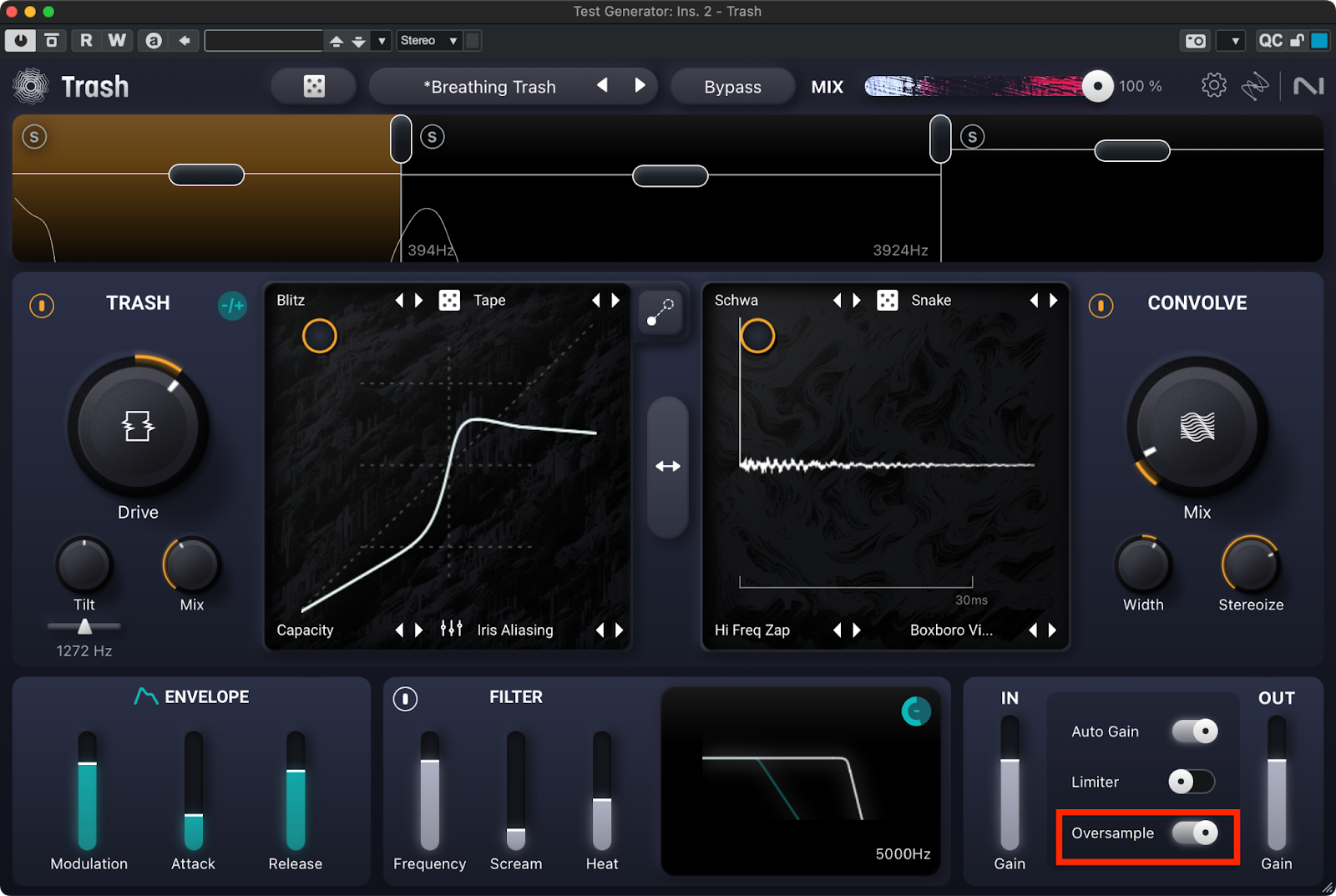Image resolution: width=1336 pixels, height=896 pixels.
Task: Click the Trash flower logo icon
Action: 31,86
